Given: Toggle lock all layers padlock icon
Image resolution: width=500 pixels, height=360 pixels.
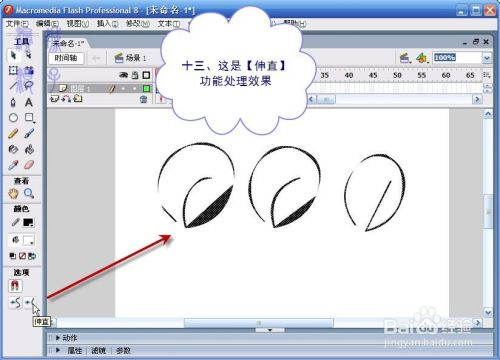Looking at the screenshot, I should (135, 75).
